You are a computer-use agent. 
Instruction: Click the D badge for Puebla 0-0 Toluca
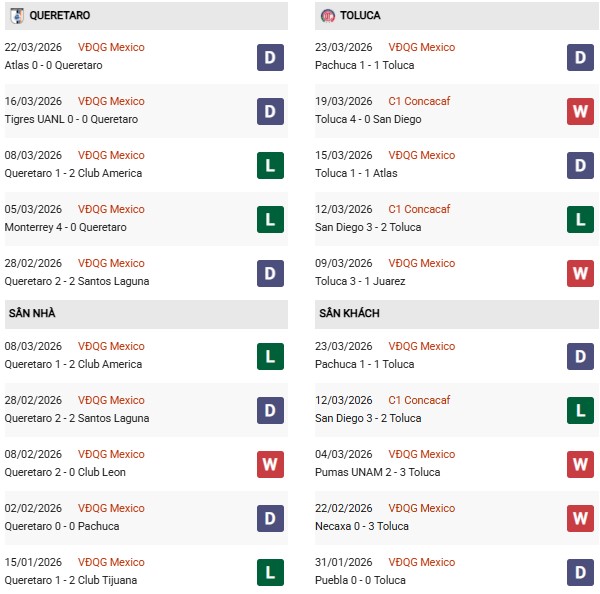click(x=581, y=572)
